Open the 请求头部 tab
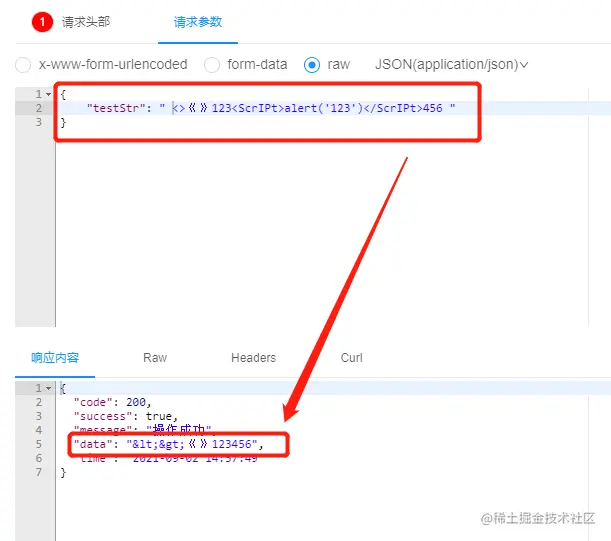611x541 pixels. 86,22
